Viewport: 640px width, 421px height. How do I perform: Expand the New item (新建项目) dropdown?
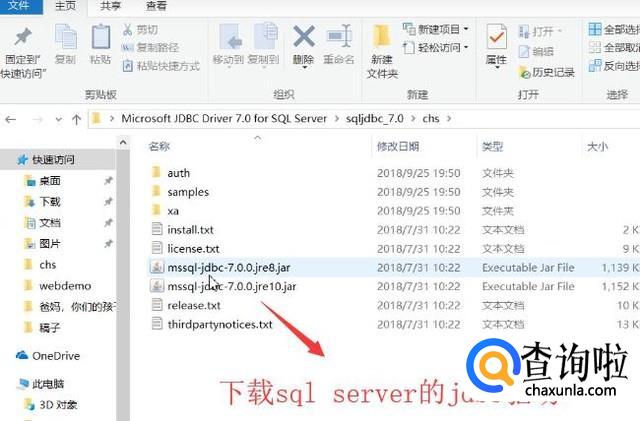pyautogui.click(x=465, y=29)
